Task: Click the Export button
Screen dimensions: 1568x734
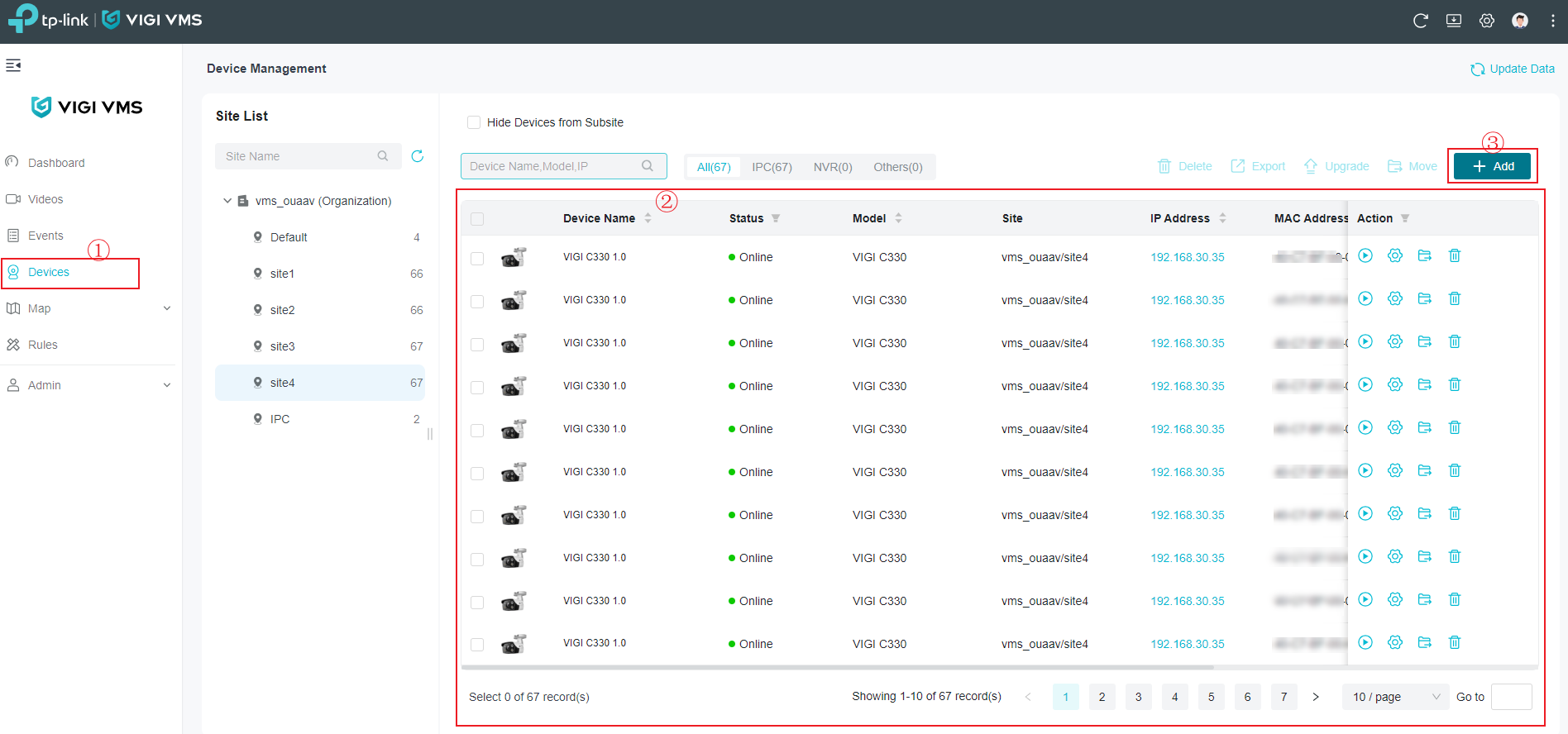Action: (x=1258, y=166)
